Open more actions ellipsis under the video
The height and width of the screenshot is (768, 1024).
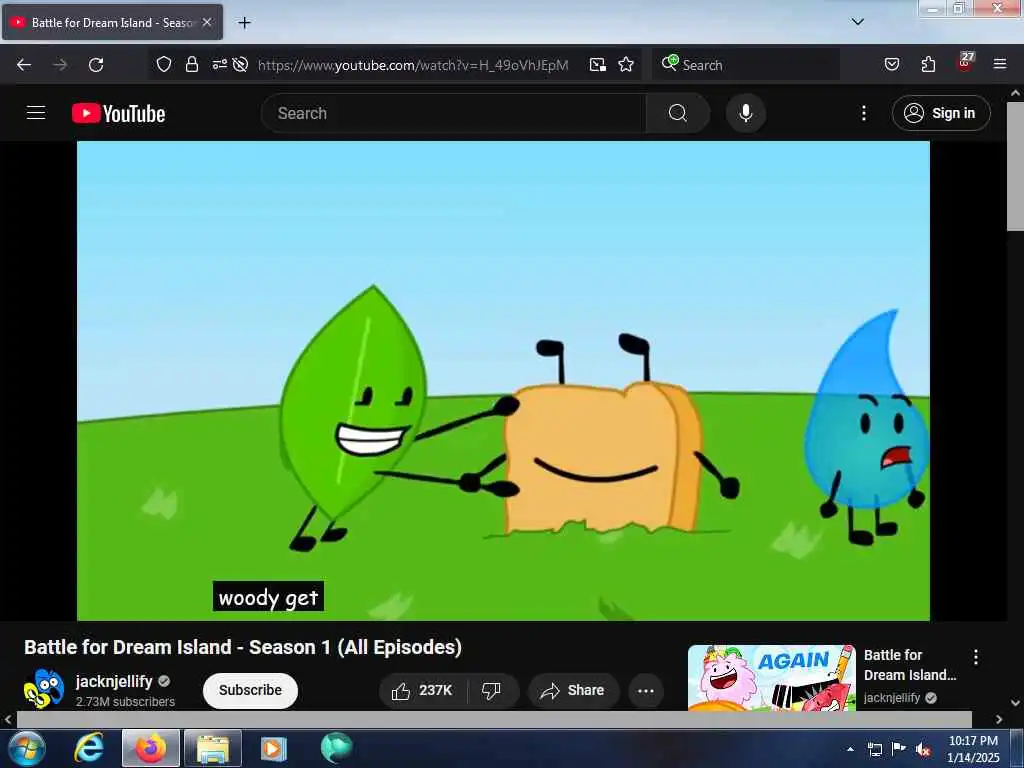coord(646,691)
